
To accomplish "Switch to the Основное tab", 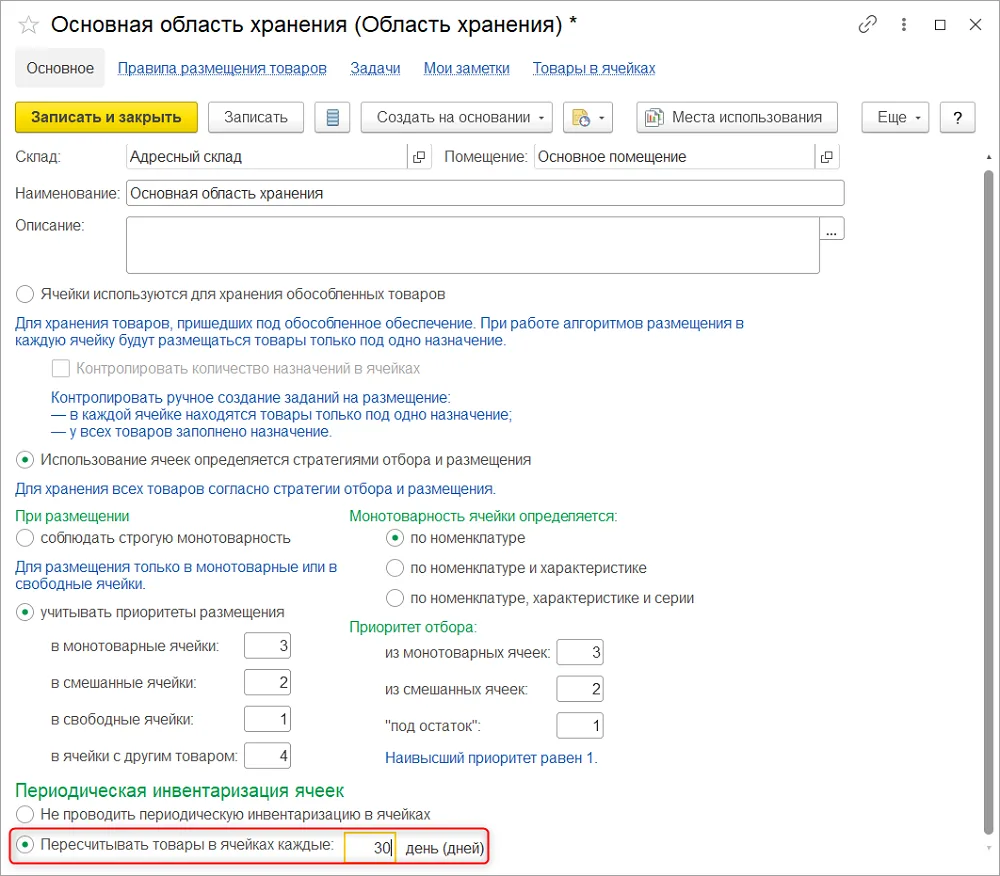I will (x=60, y=68).
